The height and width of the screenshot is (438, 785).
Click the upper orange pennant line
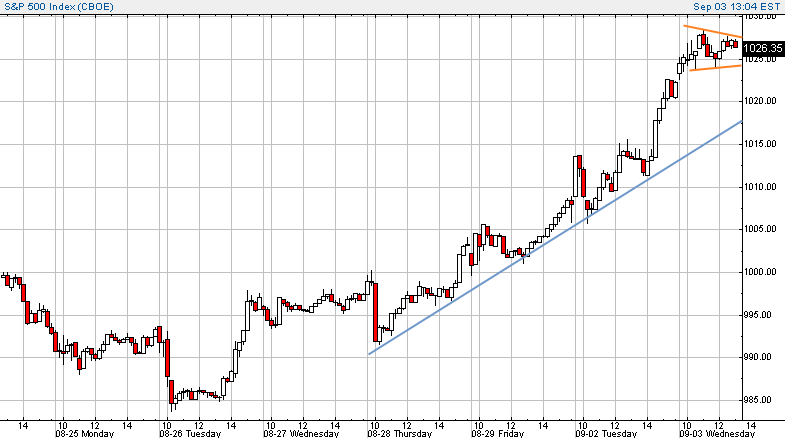713,32
